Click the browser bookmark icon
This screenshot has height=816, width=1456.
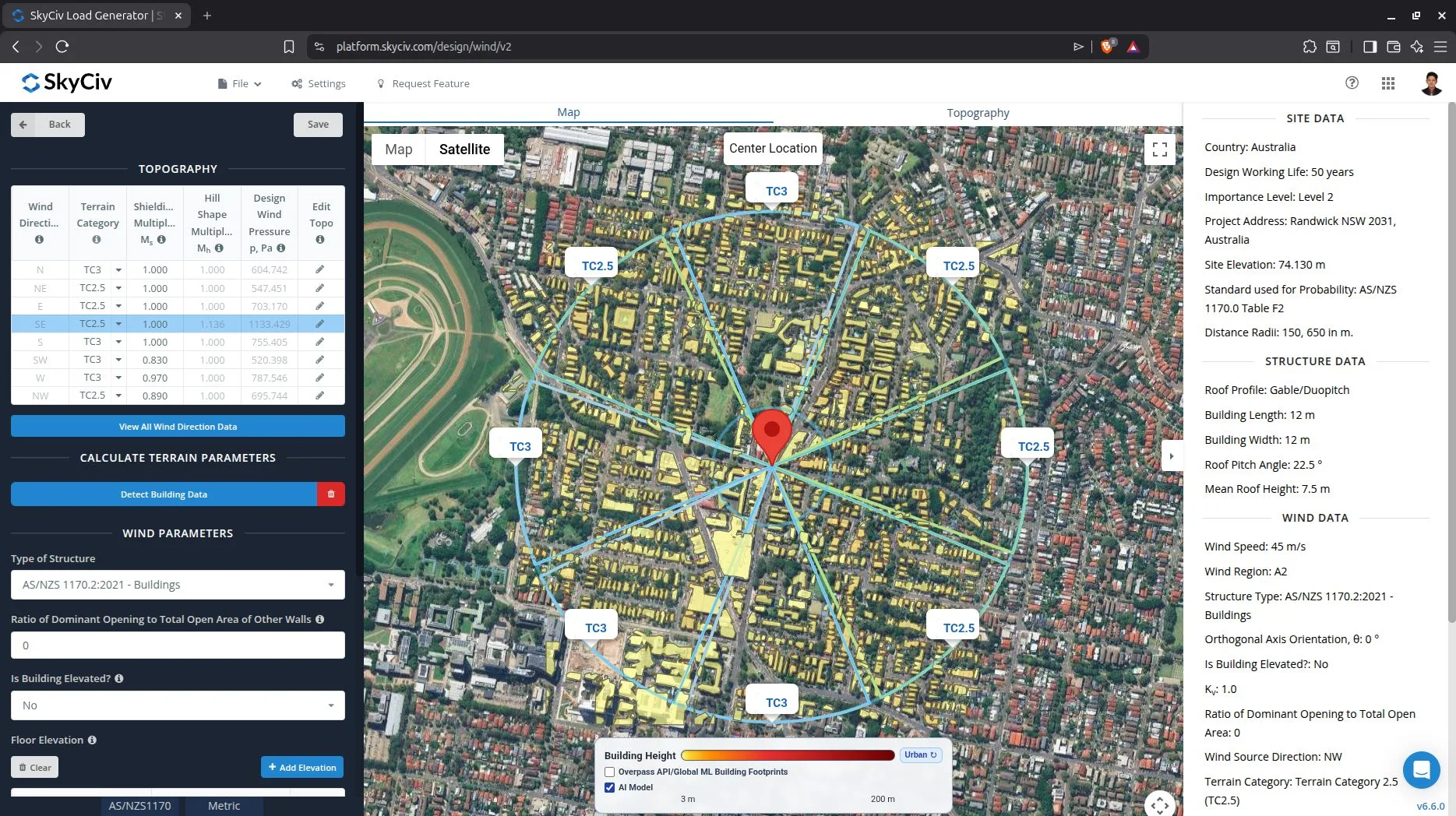pos(289,47)
